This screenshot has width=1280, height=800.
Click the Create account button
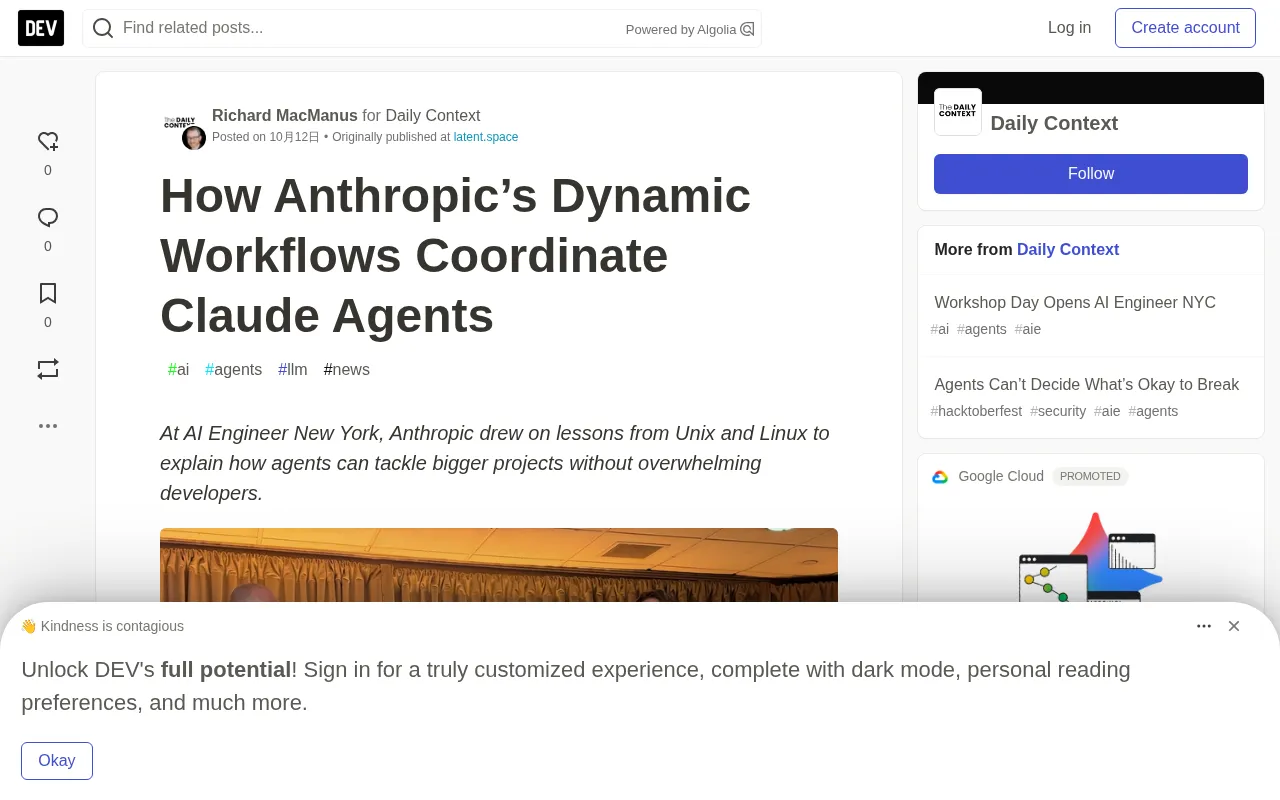tap(1185, 28)
